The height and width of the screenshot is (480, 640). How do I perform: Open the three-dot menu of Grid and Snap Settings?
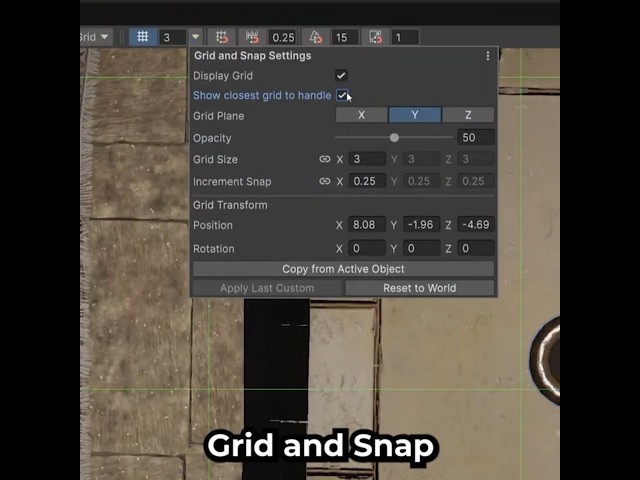click(x=488, y=56)
